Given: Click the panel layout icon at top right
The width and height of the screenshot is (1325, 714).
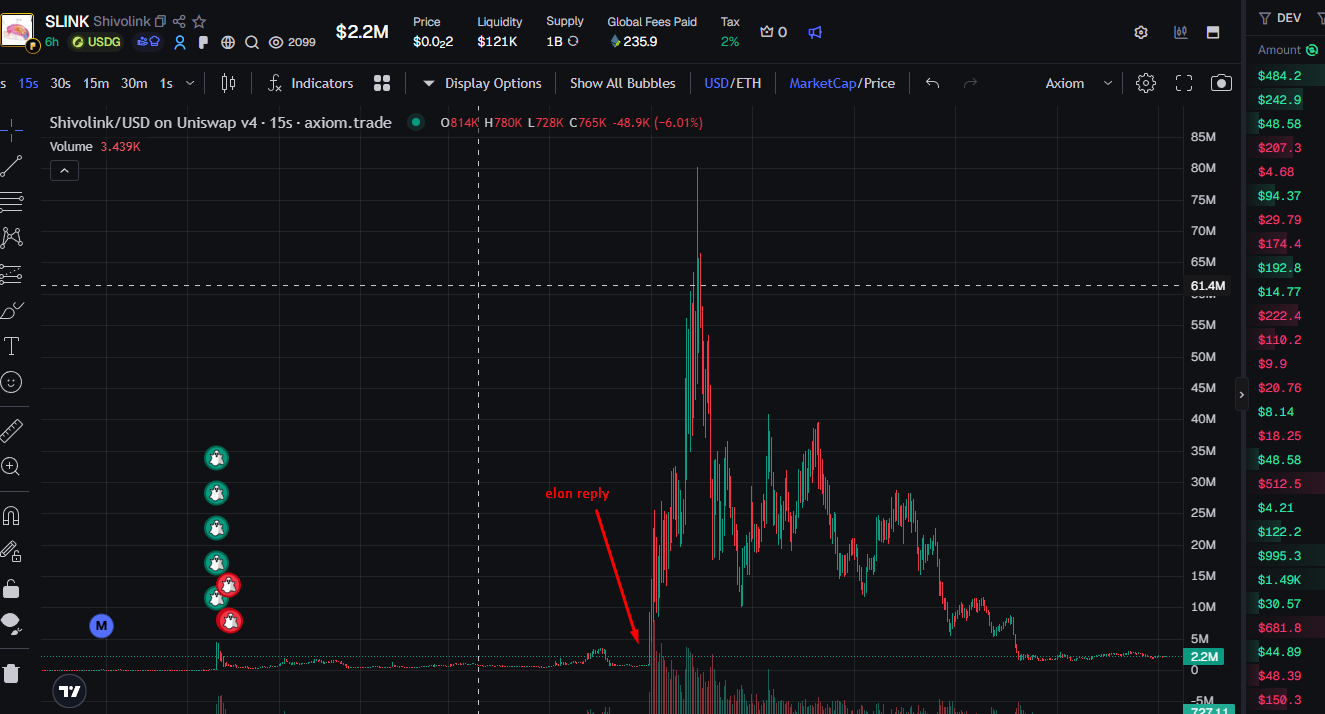Looking at the screenshot, I should pyautogui.click(x=1213, y=32).
